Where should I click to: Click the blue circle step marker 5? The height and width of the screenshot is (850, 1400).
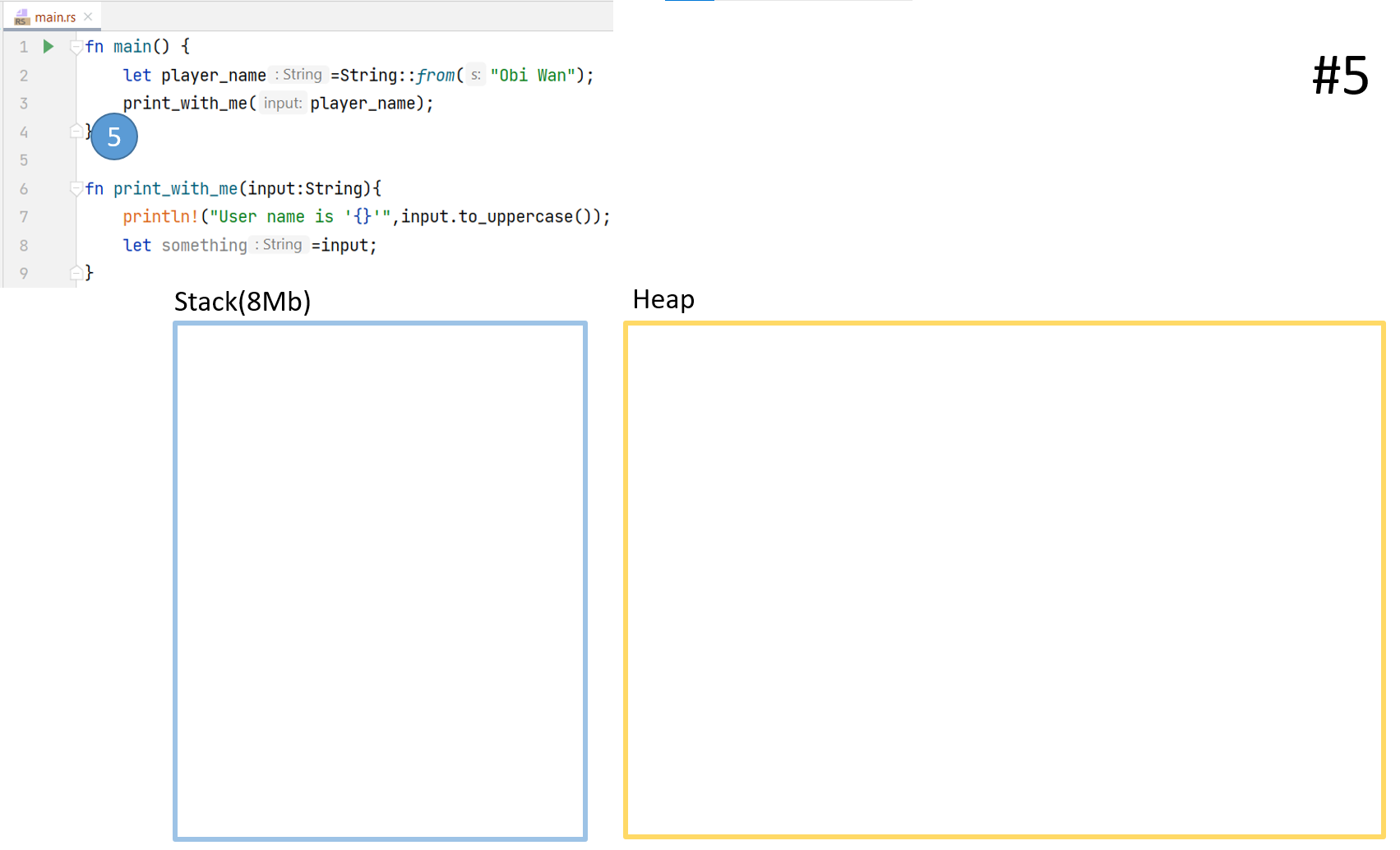[x=114, y=136]
